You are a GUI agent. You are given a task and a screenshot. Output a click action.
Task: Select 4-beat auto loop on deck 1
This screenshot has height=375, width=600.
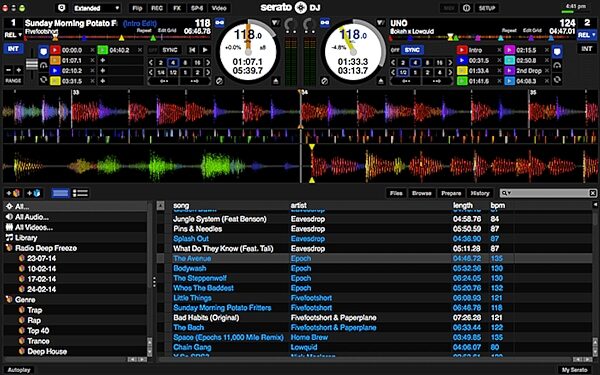click(173, 63)
